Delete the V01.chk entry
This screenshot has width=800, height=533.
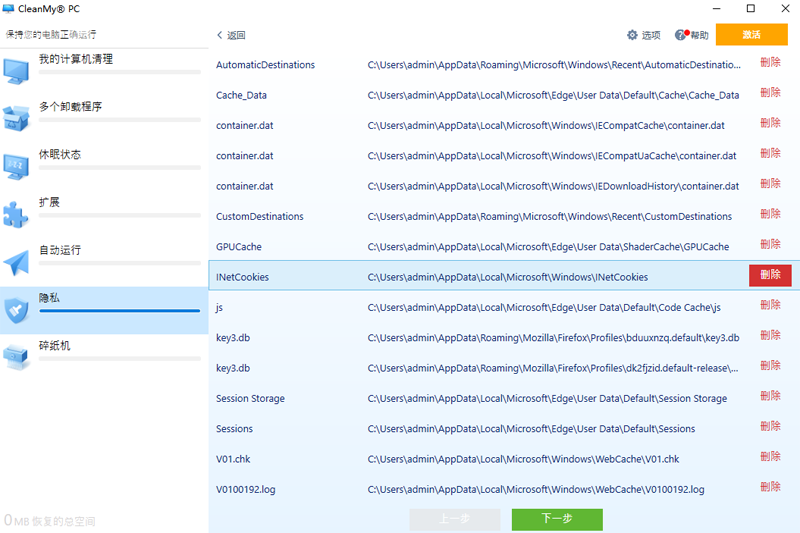point(770,457)
